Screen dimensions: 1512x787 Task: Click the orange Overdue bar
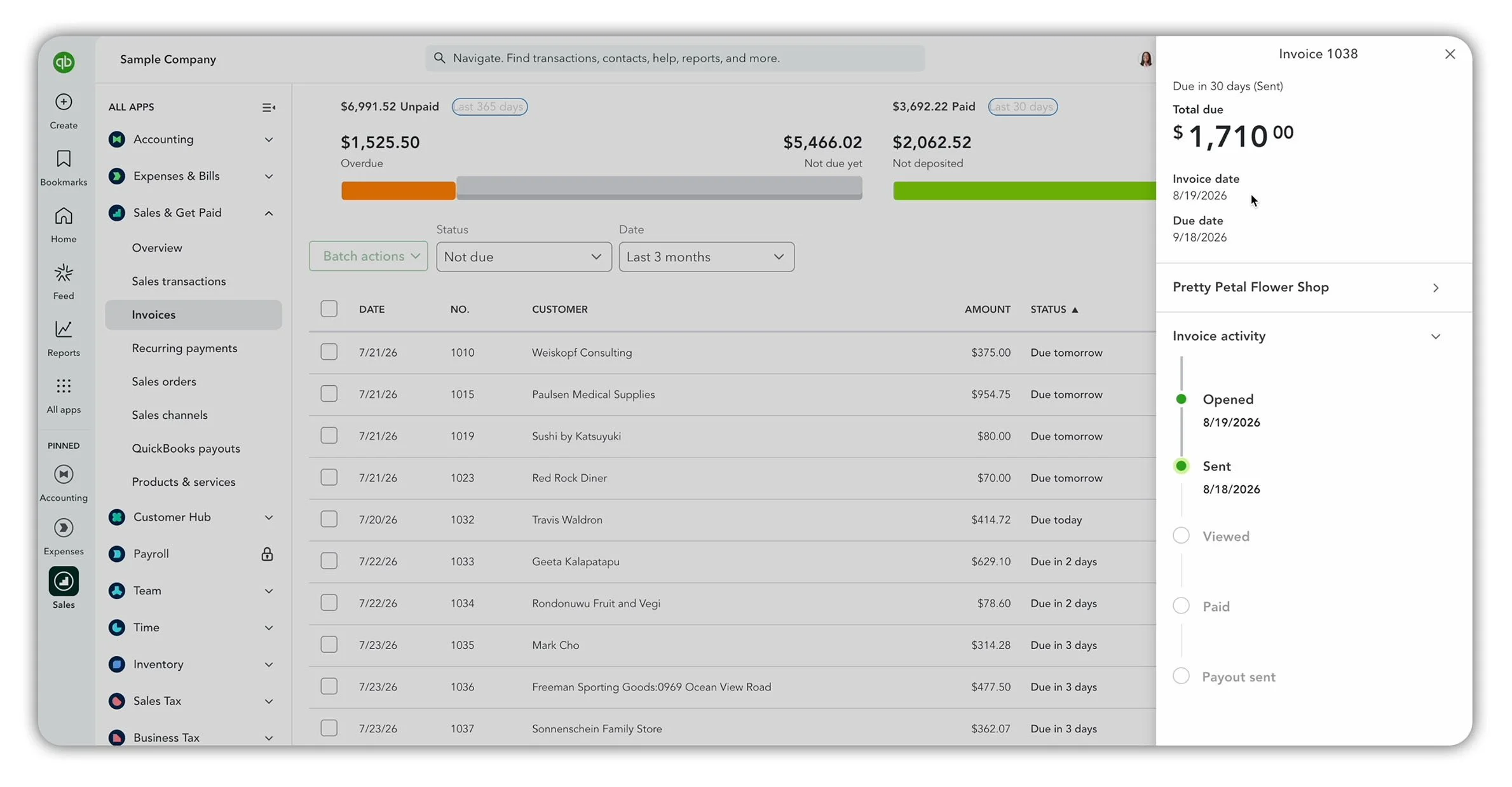coord(398,191)
